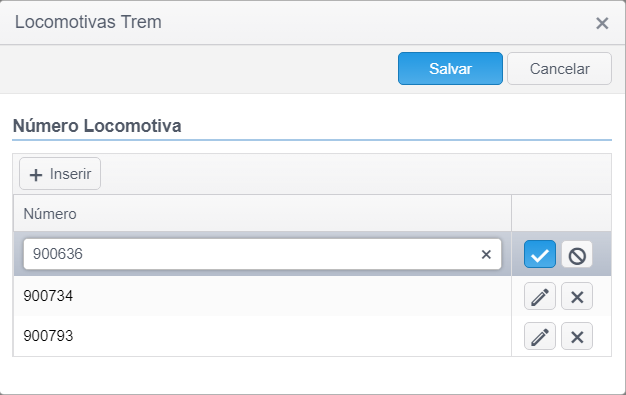Confirm the edited row with the checkmark
Screen dimensions: 626x395
coord(539,254)
